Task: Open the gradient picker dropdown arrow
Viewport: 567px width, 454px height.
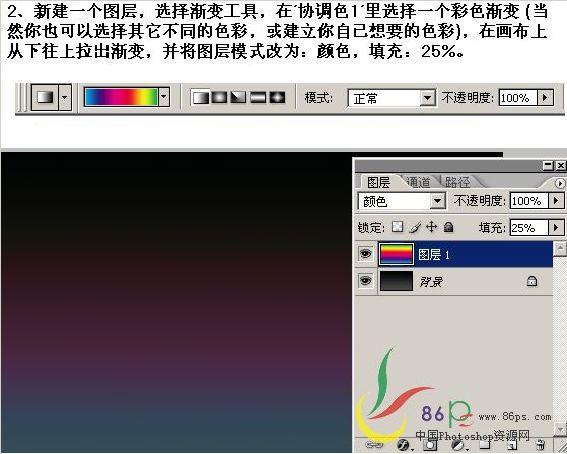Action: coord(164,97)
